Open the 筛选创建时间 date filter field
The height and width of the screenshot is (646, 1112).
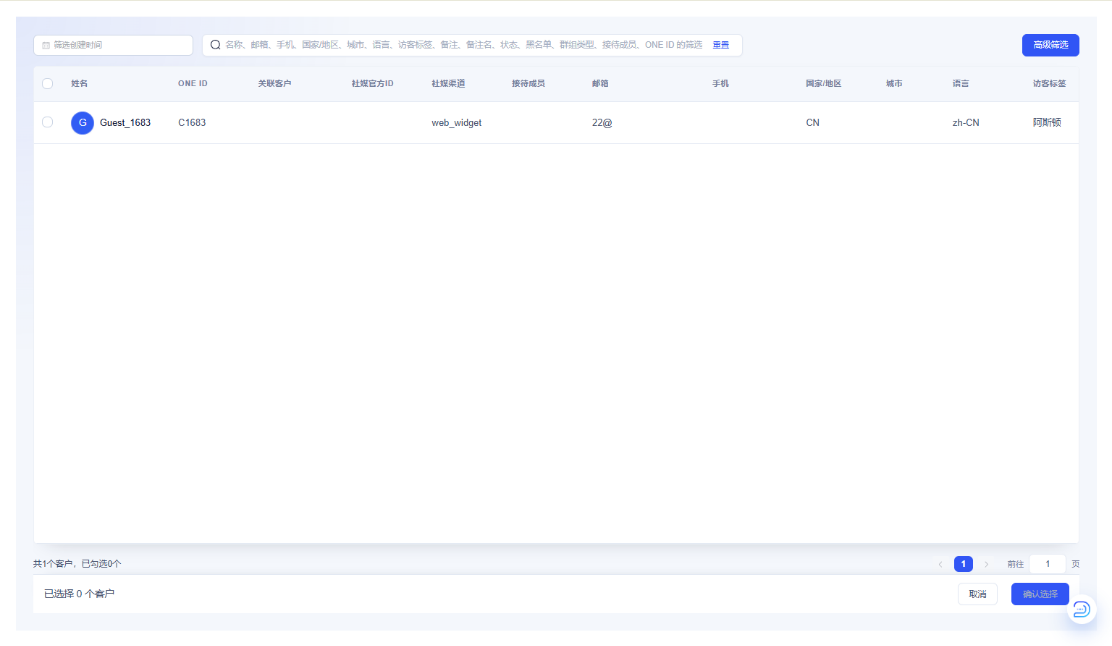(x=113, y=45)
